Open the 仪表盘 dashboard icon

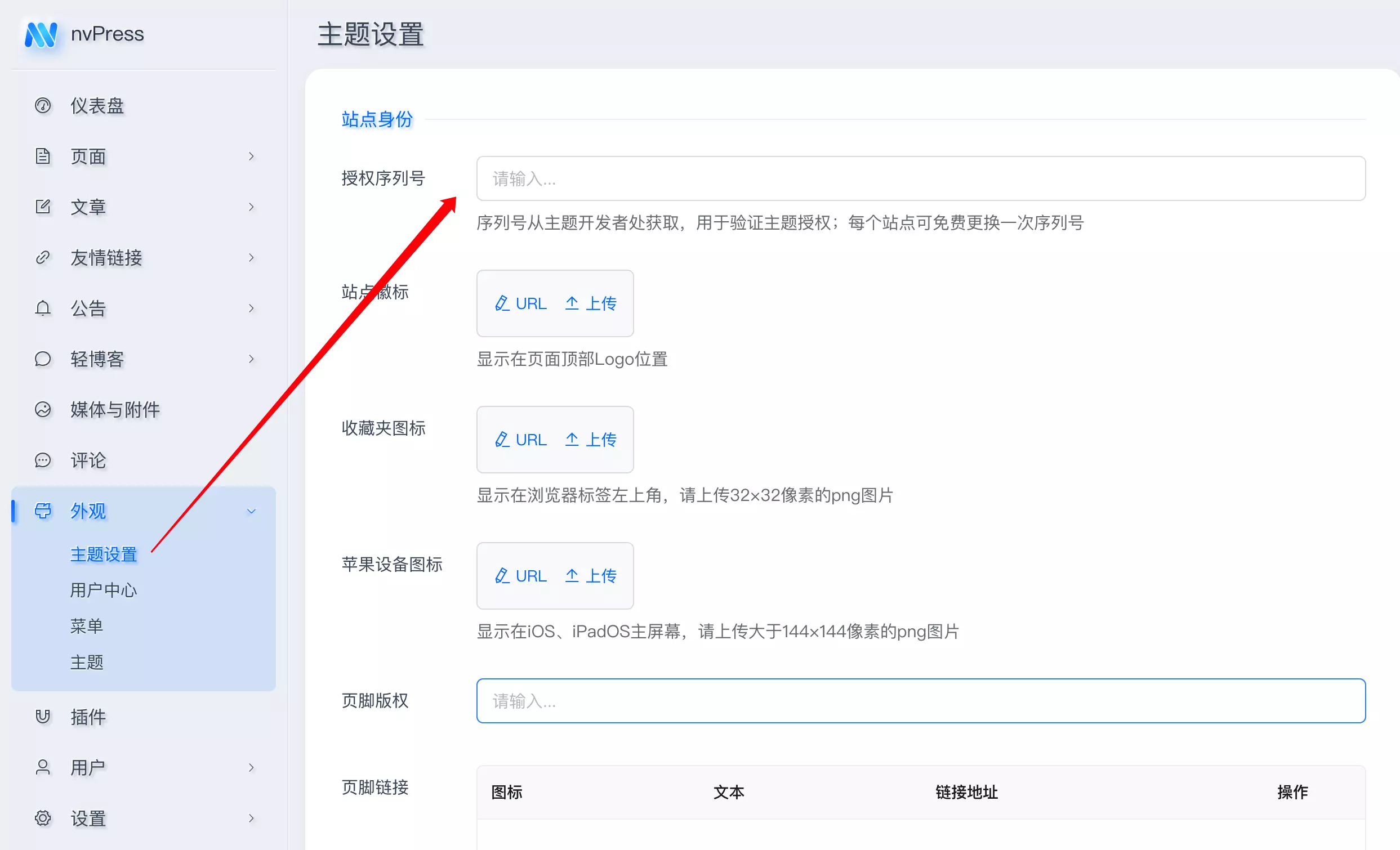(43, 106)
